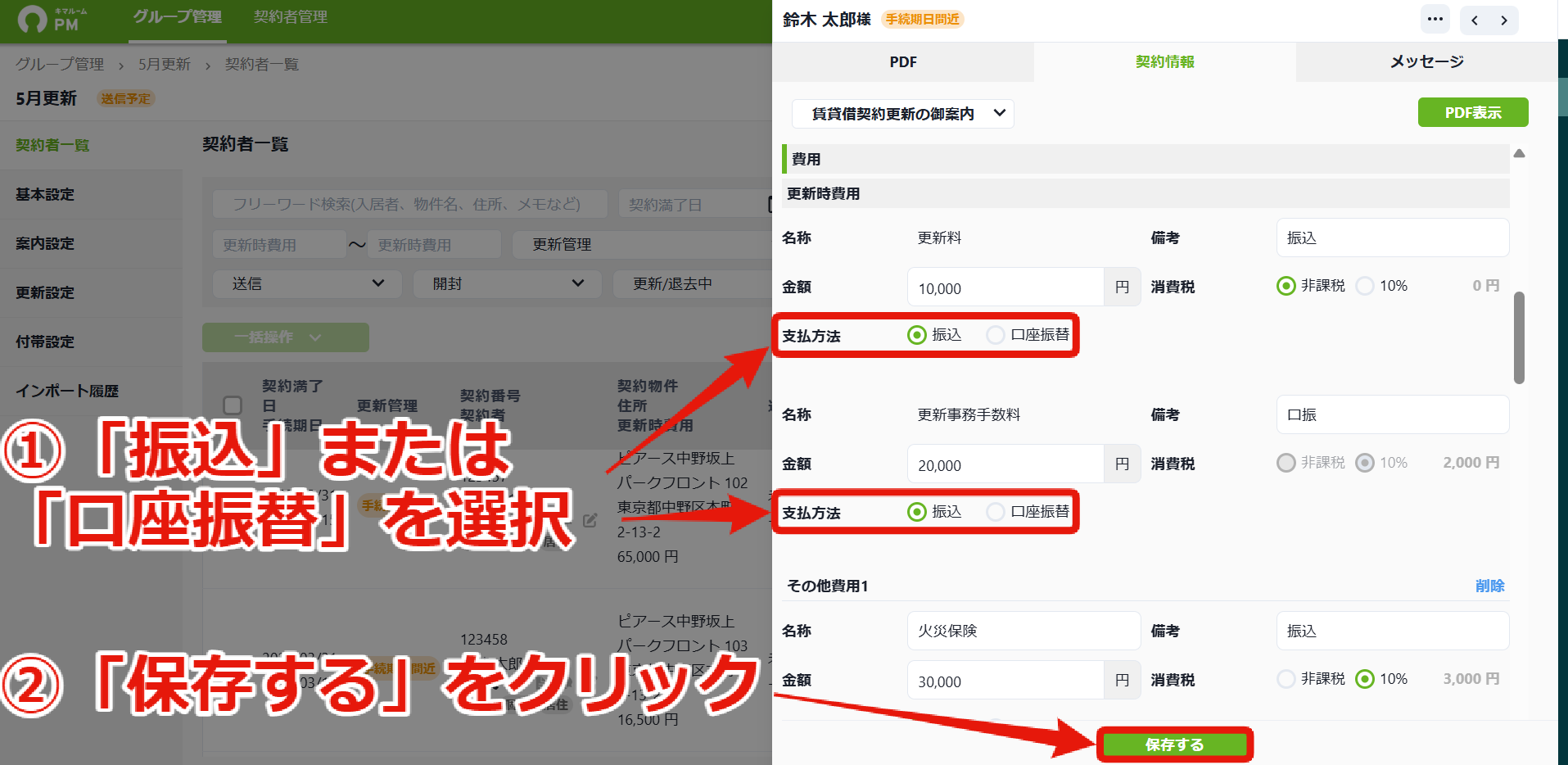Open the three-dots more options menu
The height and width of the screenshot is (765, 1568).
point(1435,20)
